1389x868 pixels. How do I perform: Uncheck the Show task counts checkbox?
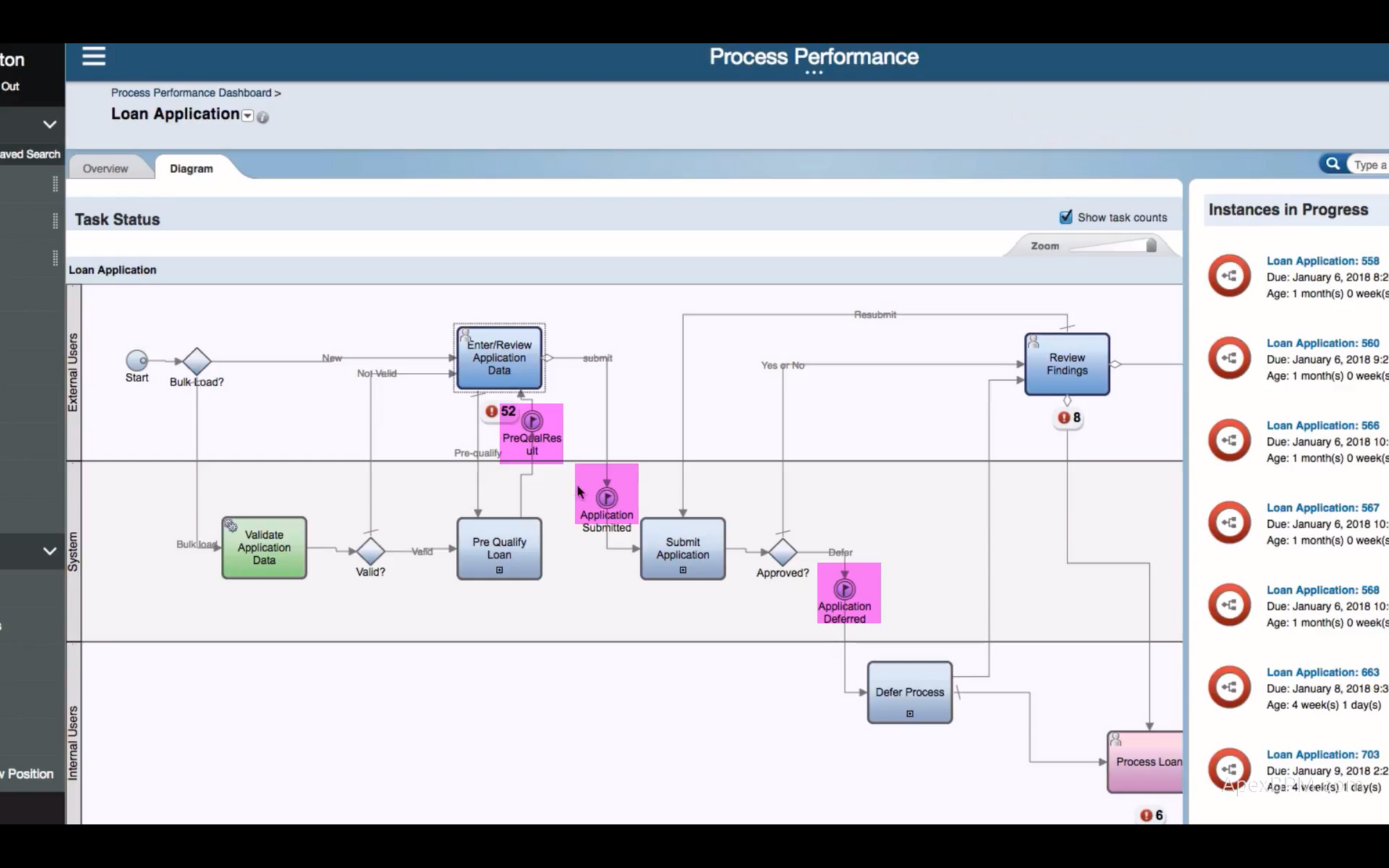(x=1066, y=217)
